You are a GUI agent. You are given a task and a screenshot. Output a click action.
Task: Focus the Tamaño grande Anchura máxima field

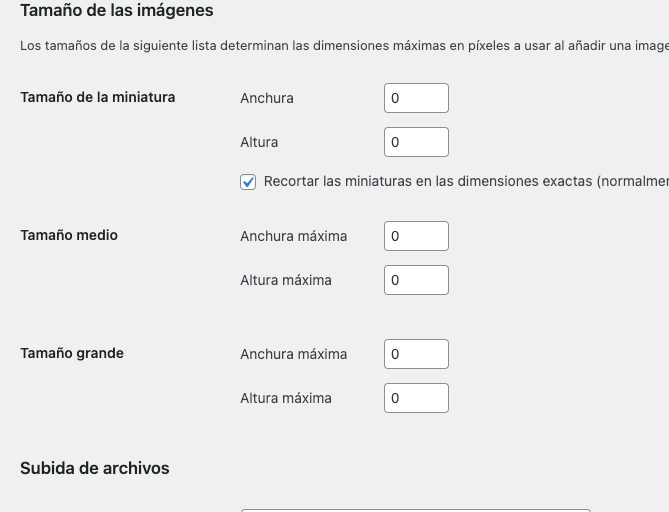[416, 354]
